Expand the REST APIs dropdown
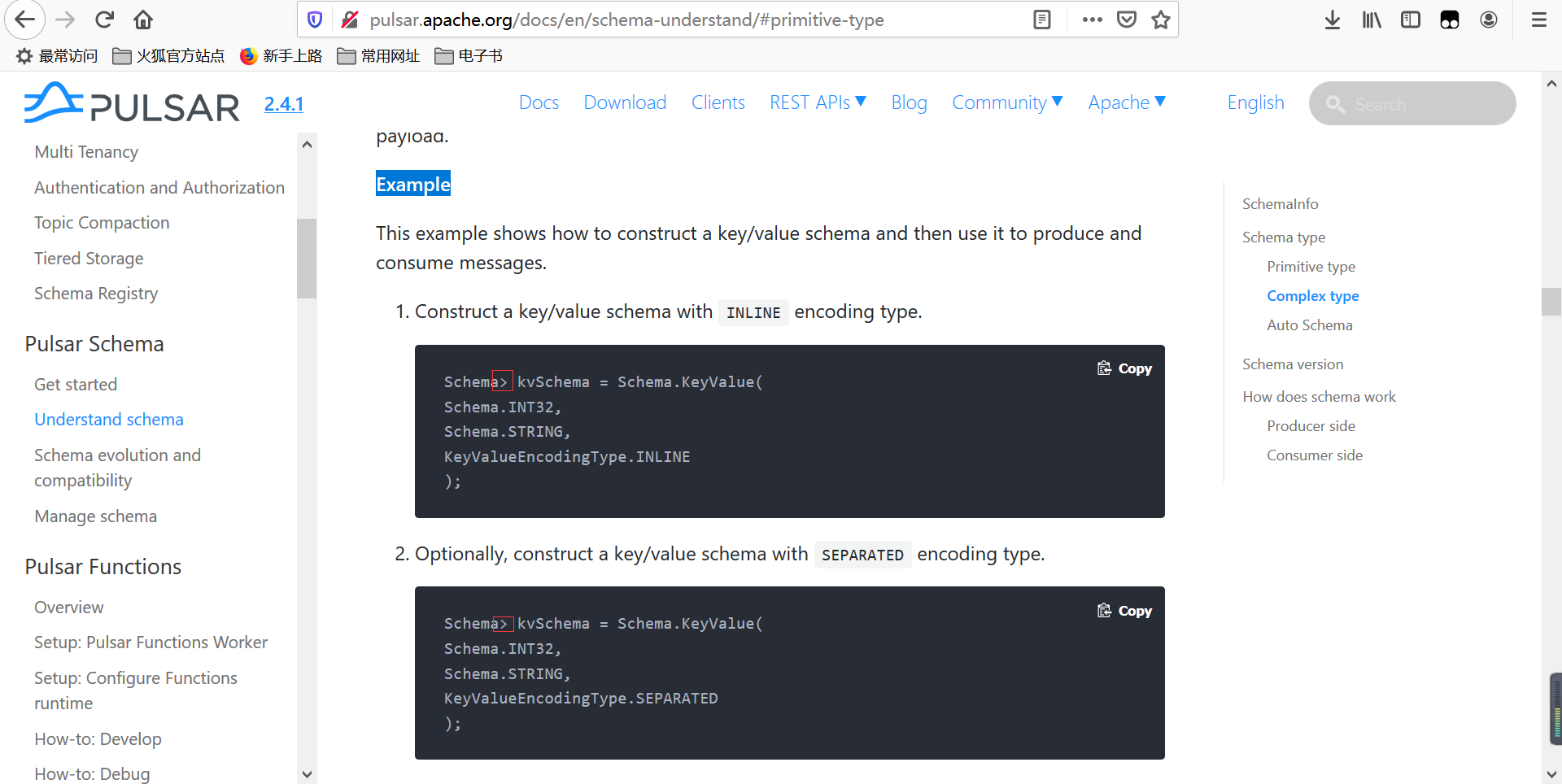 tap(818, 102)
